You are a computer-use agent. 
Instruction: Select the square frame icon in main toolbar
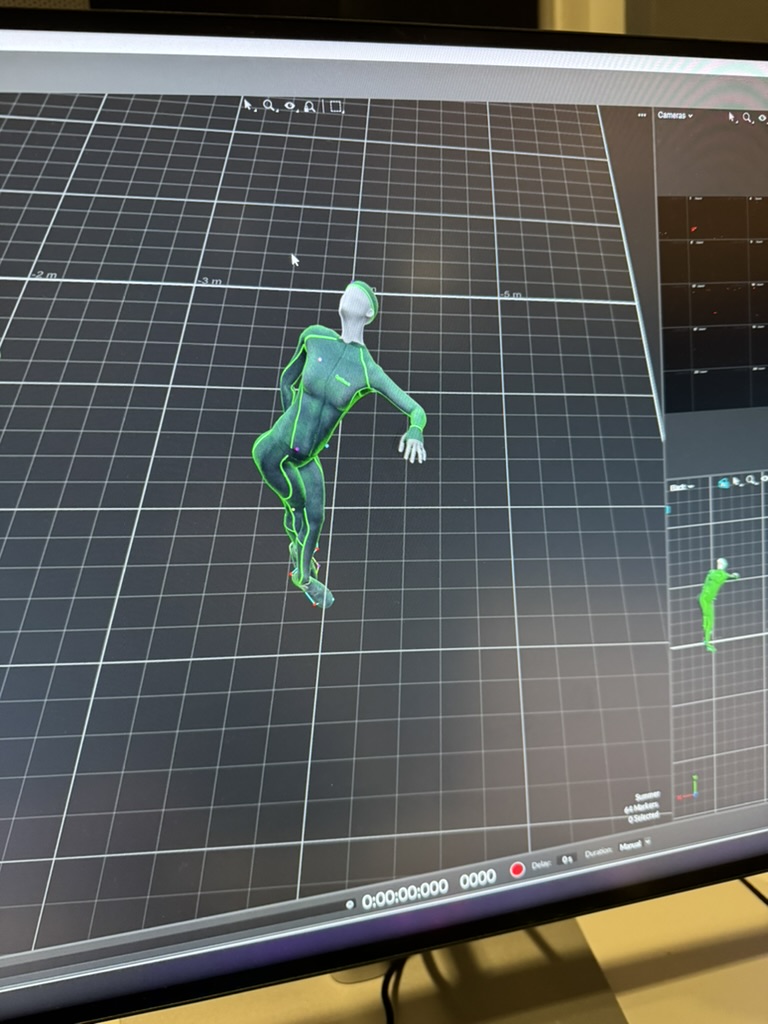pos(336,107)
